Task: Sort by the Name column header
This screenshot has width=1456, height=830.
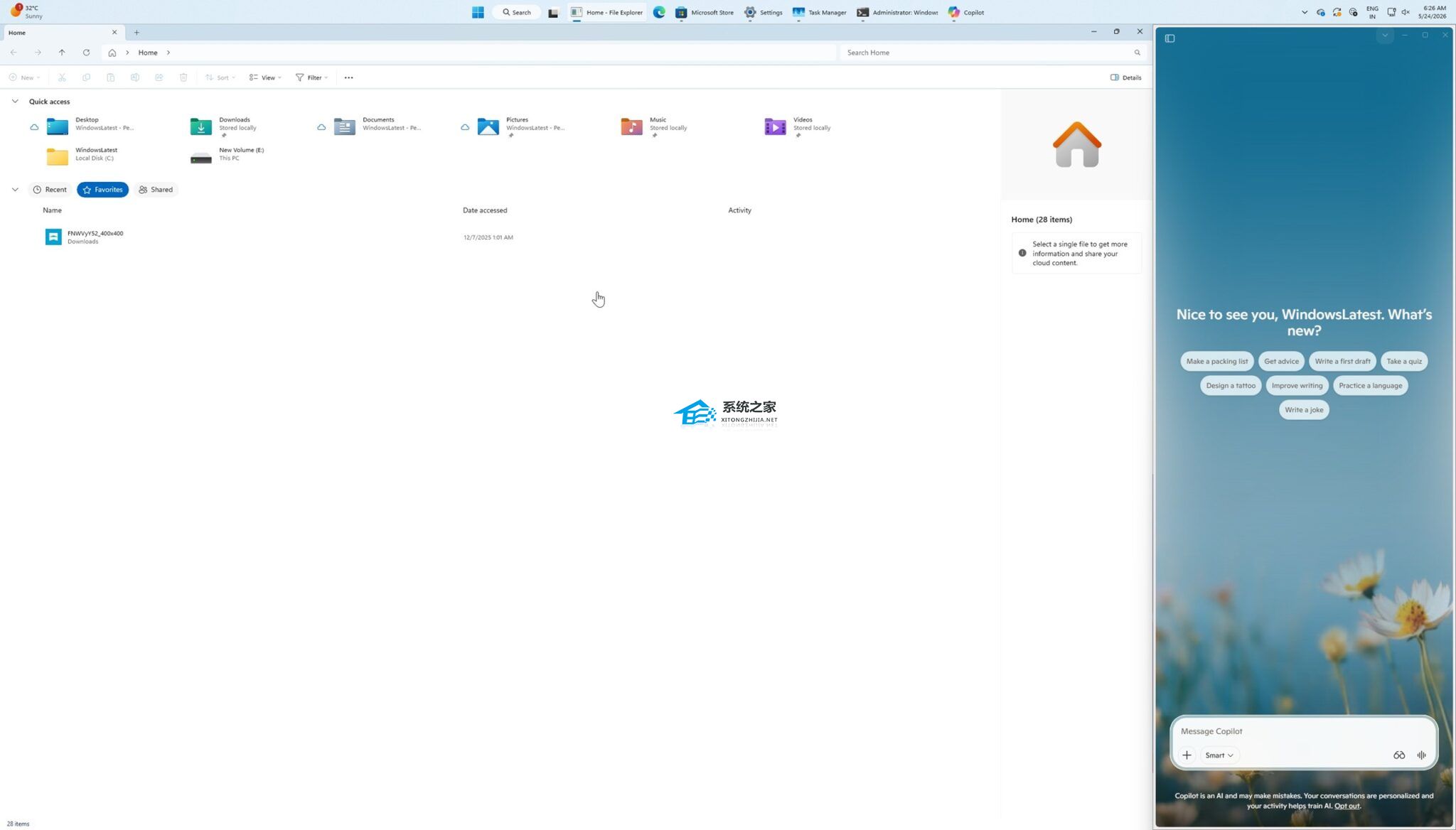Action: point(52,210)
